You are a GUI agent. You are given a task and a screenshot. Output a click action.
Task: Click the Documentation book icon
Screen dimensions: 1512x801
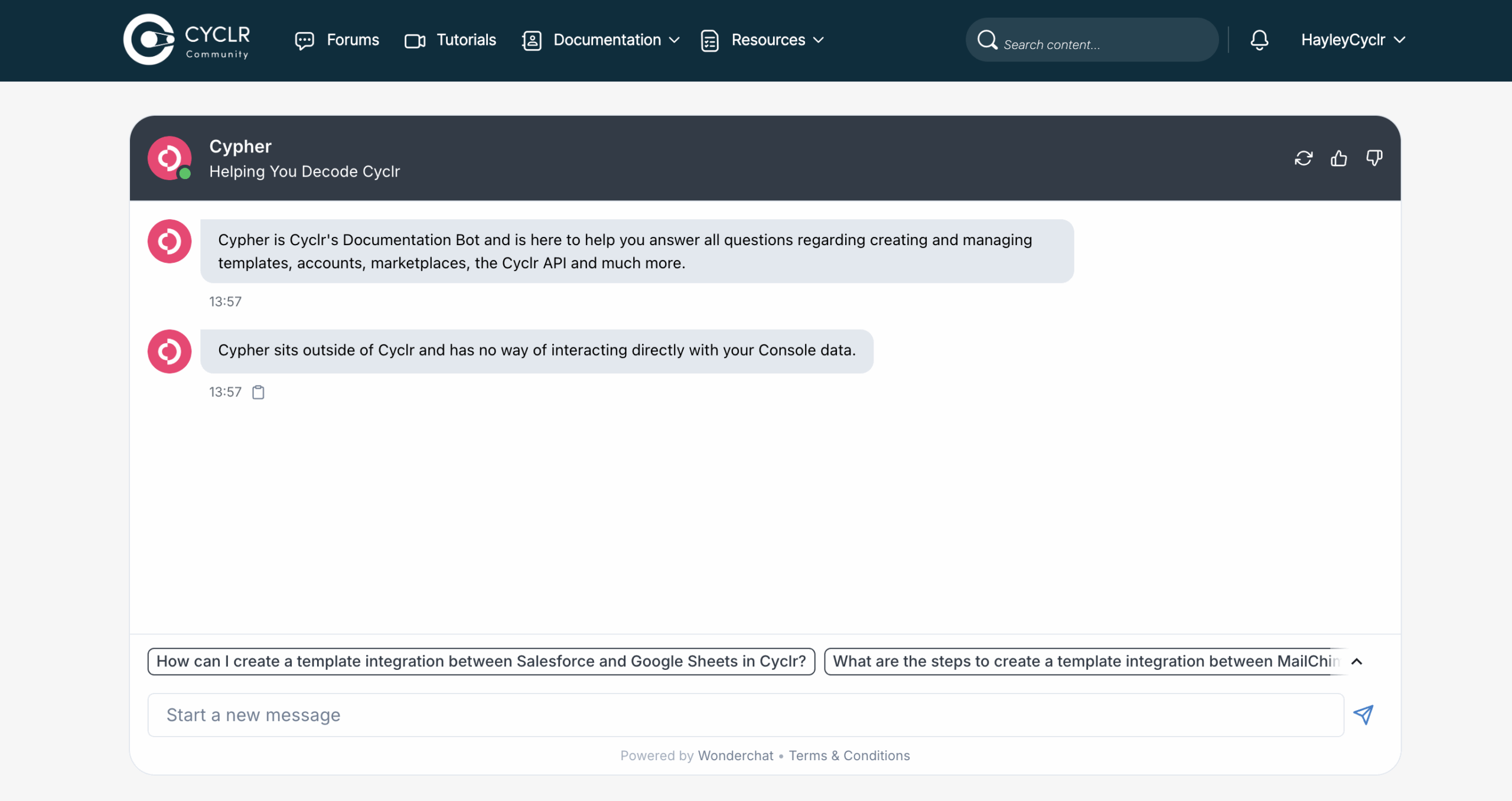pos(532,41)
